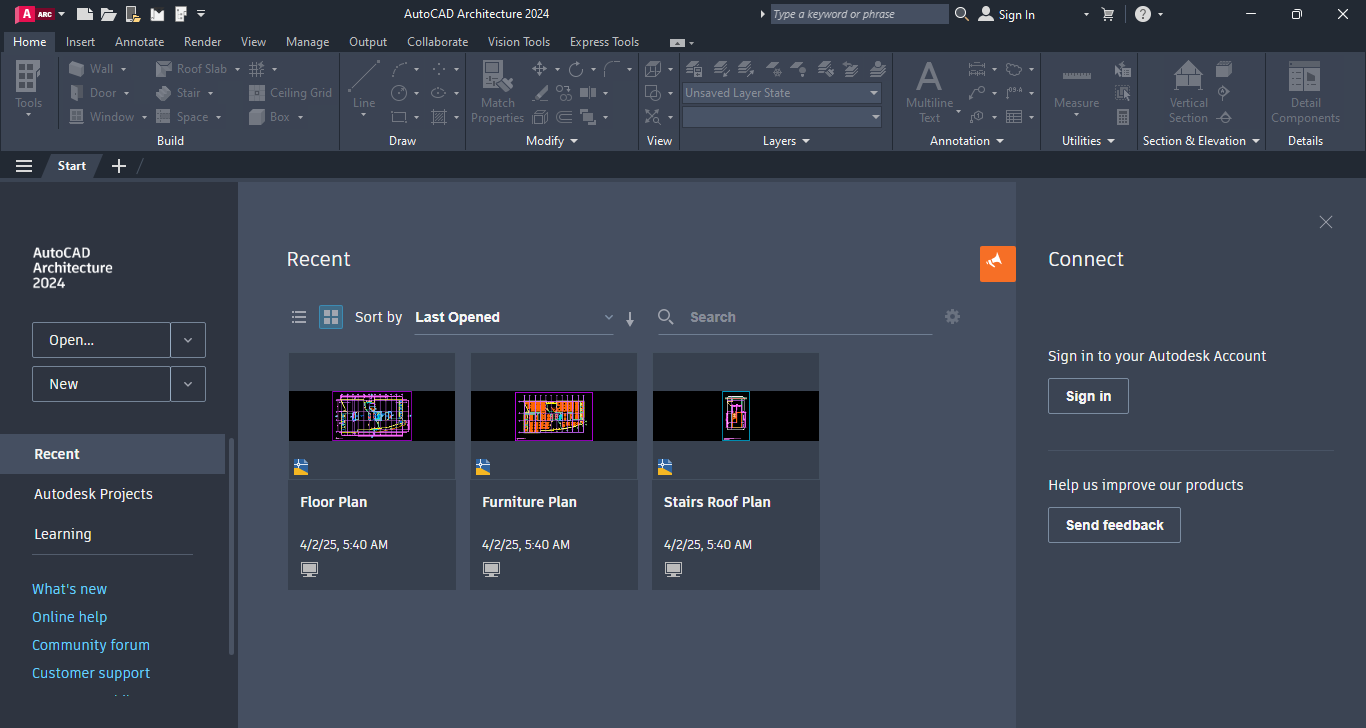Select Autodesk Projects in the sidebar

point(93,494)
